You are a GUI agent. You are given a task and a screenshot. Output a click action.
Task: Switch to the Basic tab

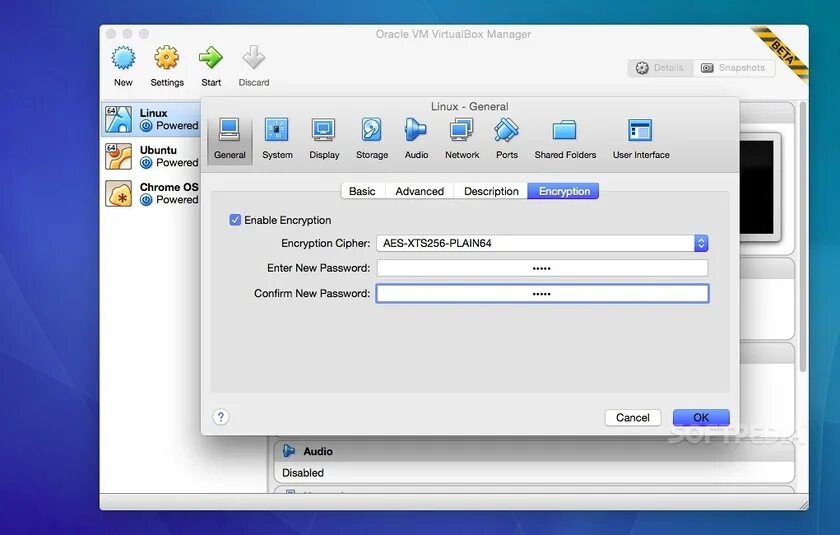click(362, 191)
